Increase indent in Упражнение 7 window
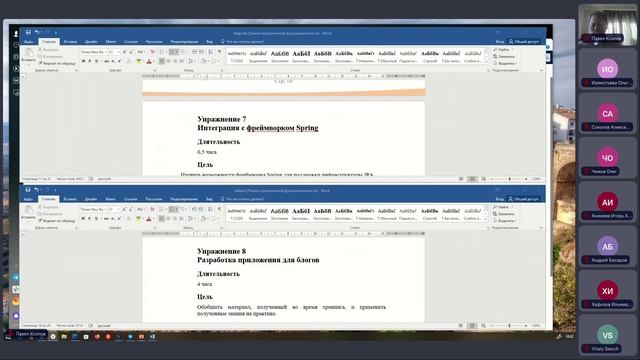The height and width of the screenshot is (360, 640). tap(201, 52)
